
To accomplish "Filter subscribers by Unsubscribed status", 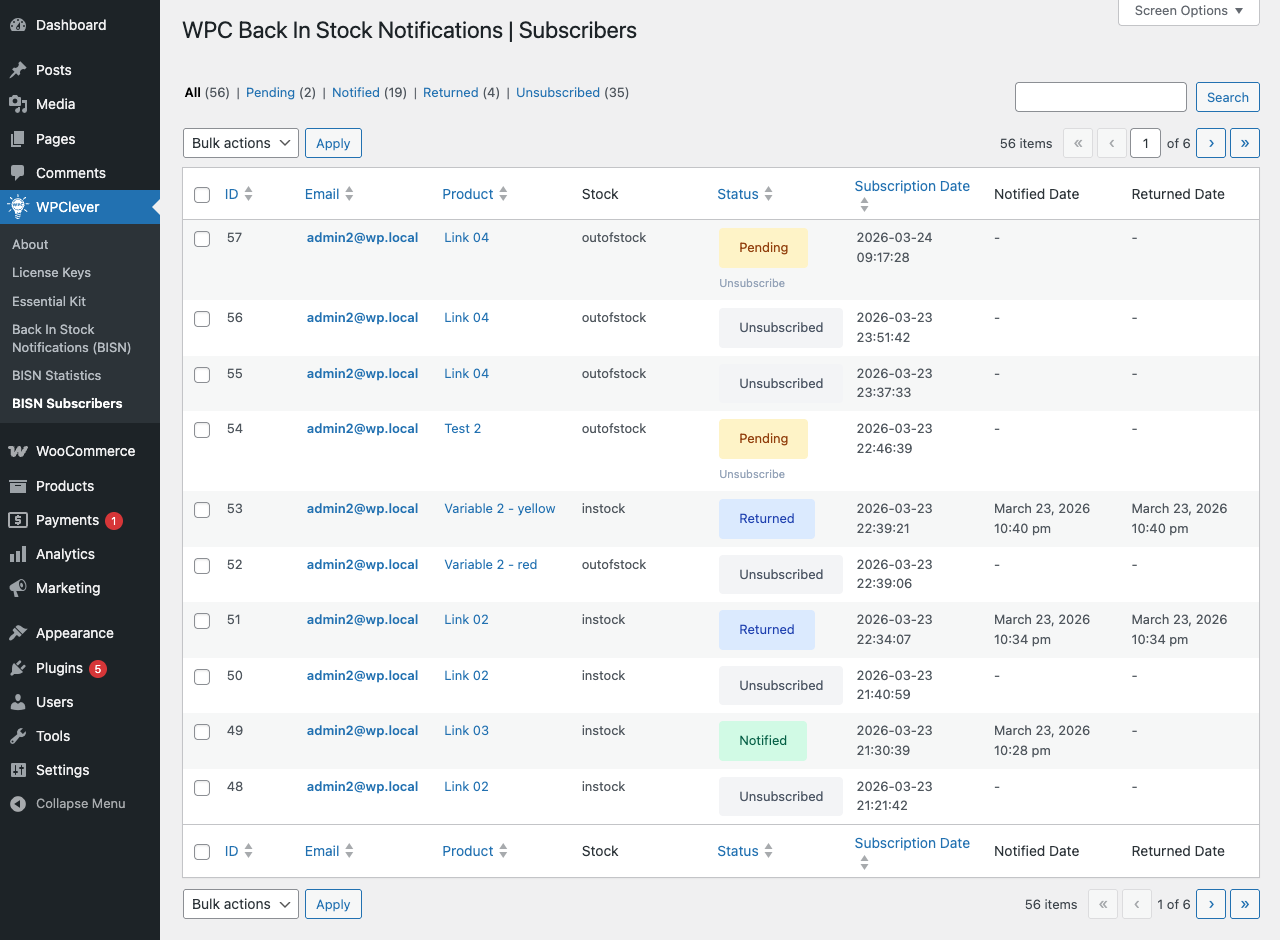I will point(557,93).
